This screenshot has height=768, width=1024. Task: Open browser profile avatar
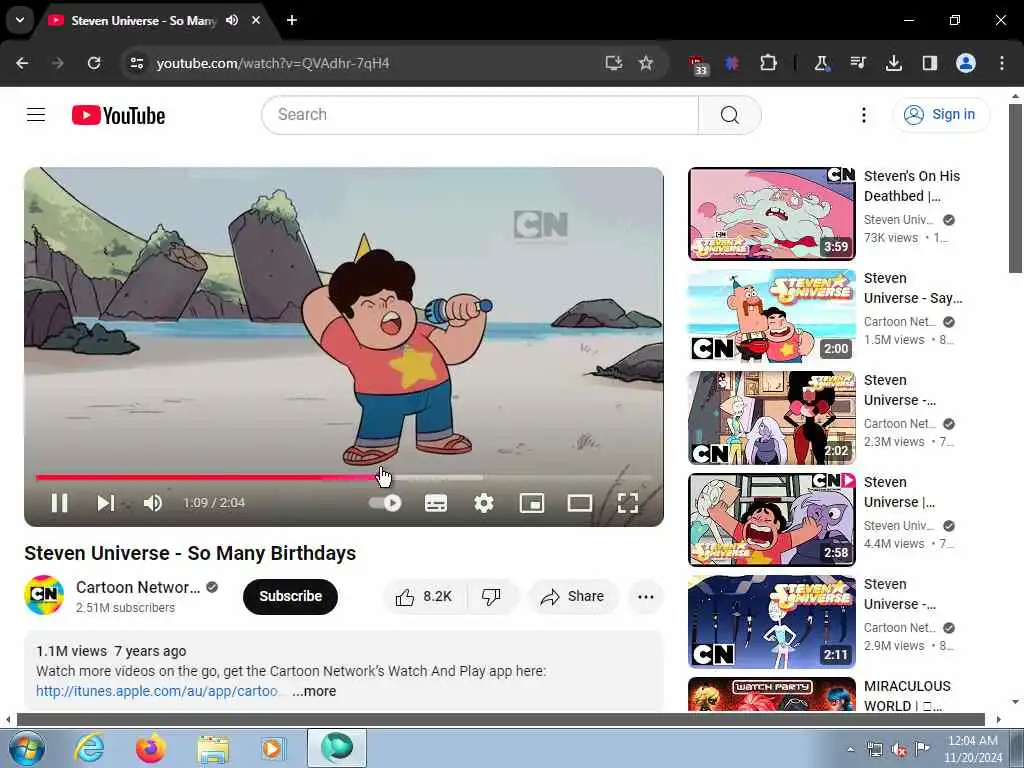point(966,63)
